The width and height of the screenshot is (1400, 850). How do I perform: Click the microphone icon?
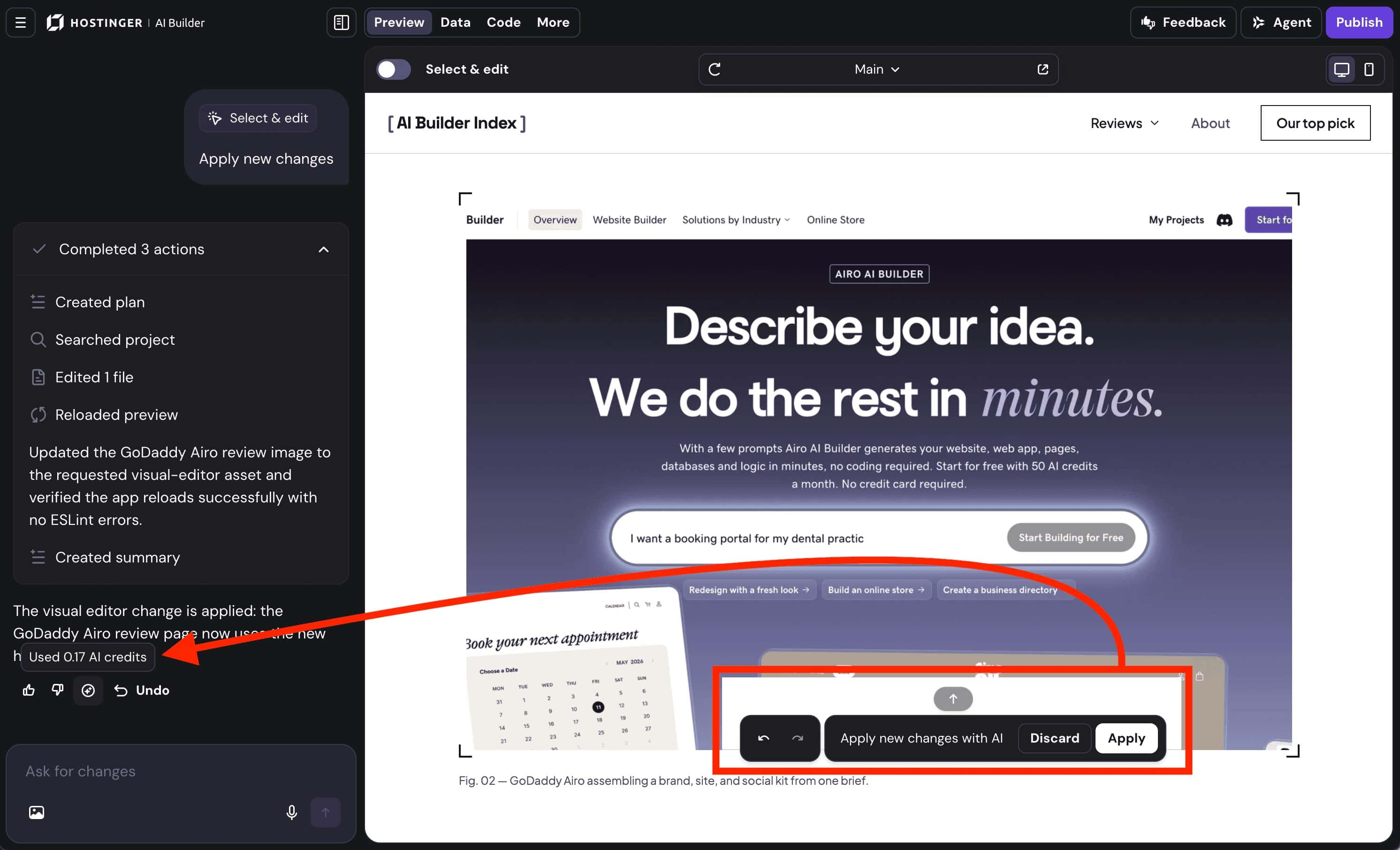(291, 812)
